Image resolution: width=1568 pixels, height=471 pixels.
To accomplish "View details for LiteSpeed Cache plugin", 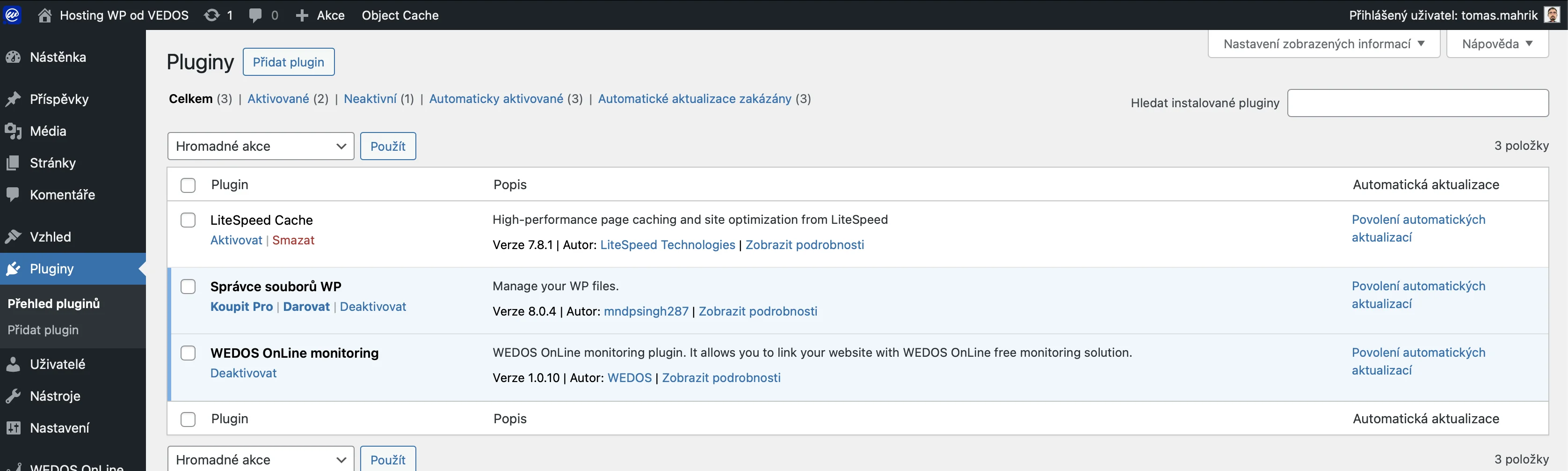I will tap(805, 245).
